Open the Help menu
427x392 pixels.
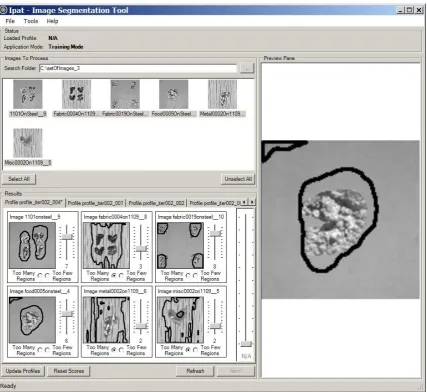(52, 21)
